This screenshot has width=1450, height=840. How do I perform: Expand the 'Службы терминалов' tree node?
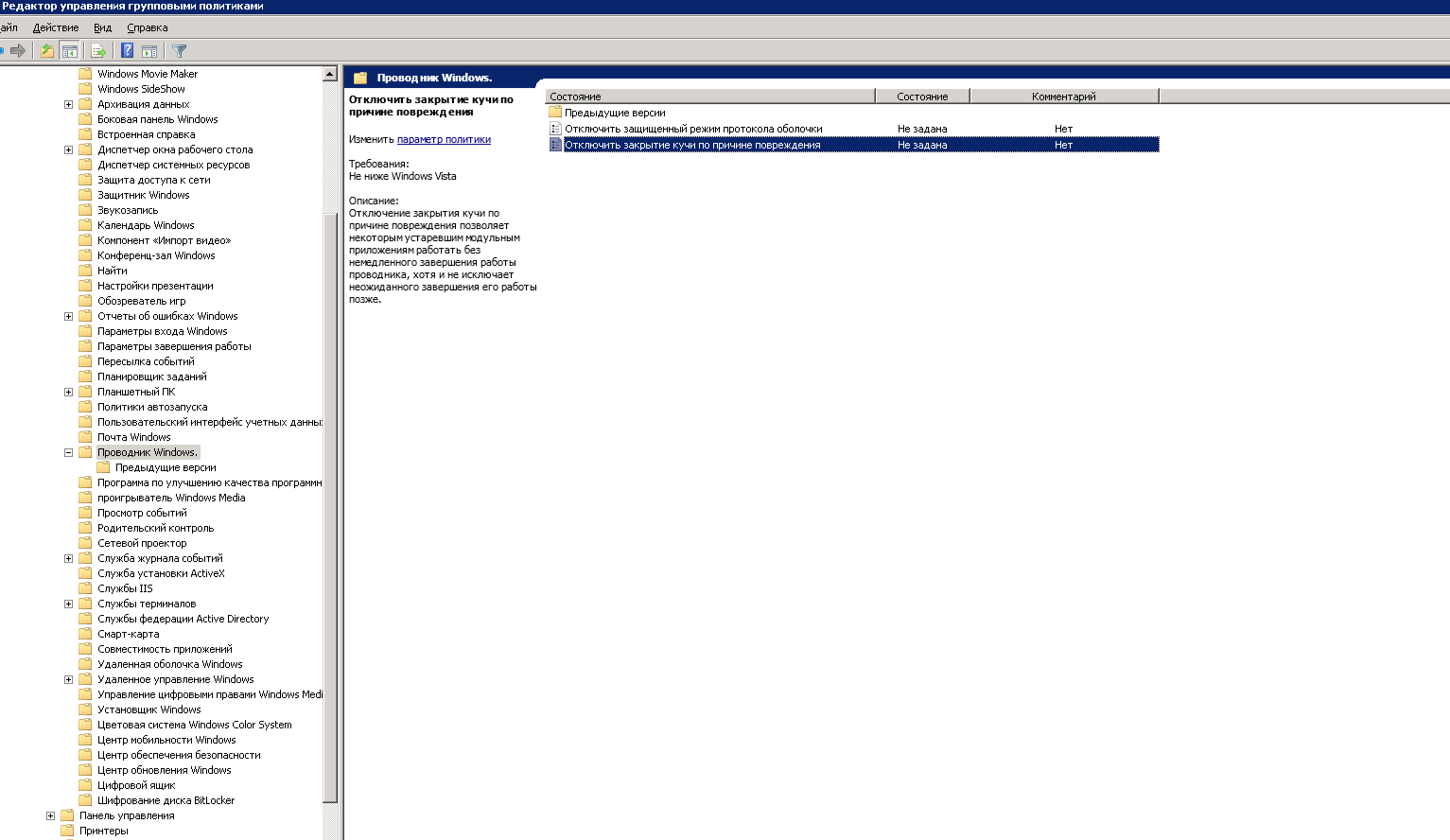[68, 604]
